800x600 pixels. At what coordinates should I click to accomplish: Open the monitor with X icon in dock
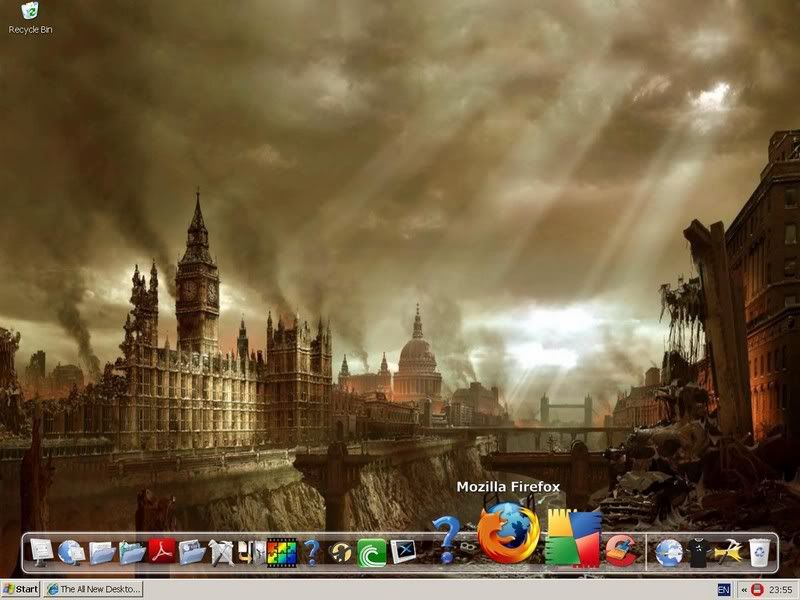point(403,552)
